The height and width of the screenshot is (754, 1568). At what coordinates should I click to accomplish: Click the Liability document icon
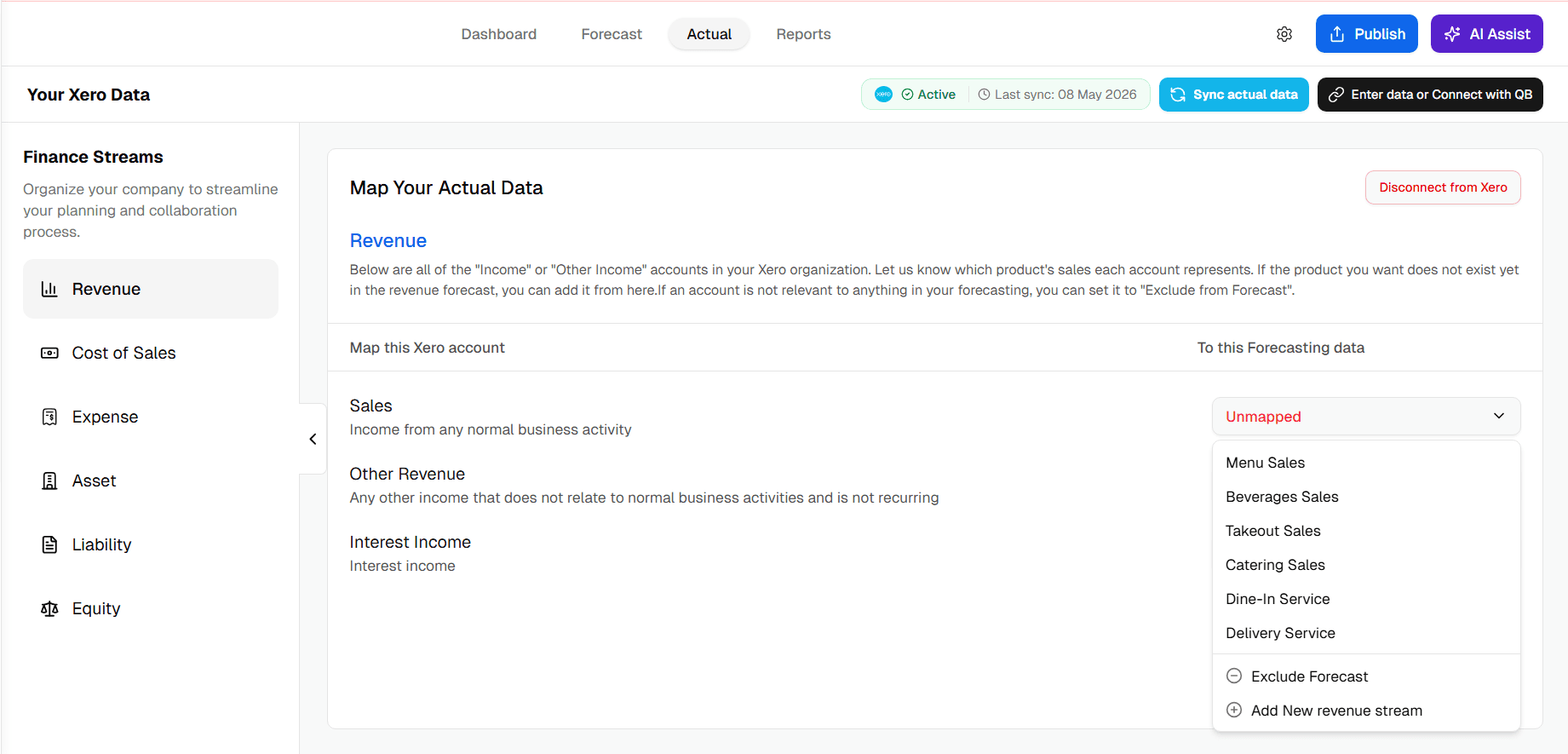click(49, 544)
